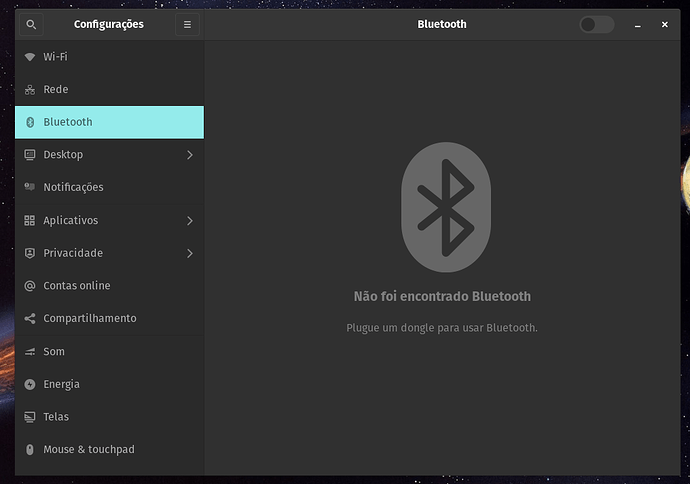
Task: Toggle the Bluetooth switch in the header
Action: [x=597, y=24]
